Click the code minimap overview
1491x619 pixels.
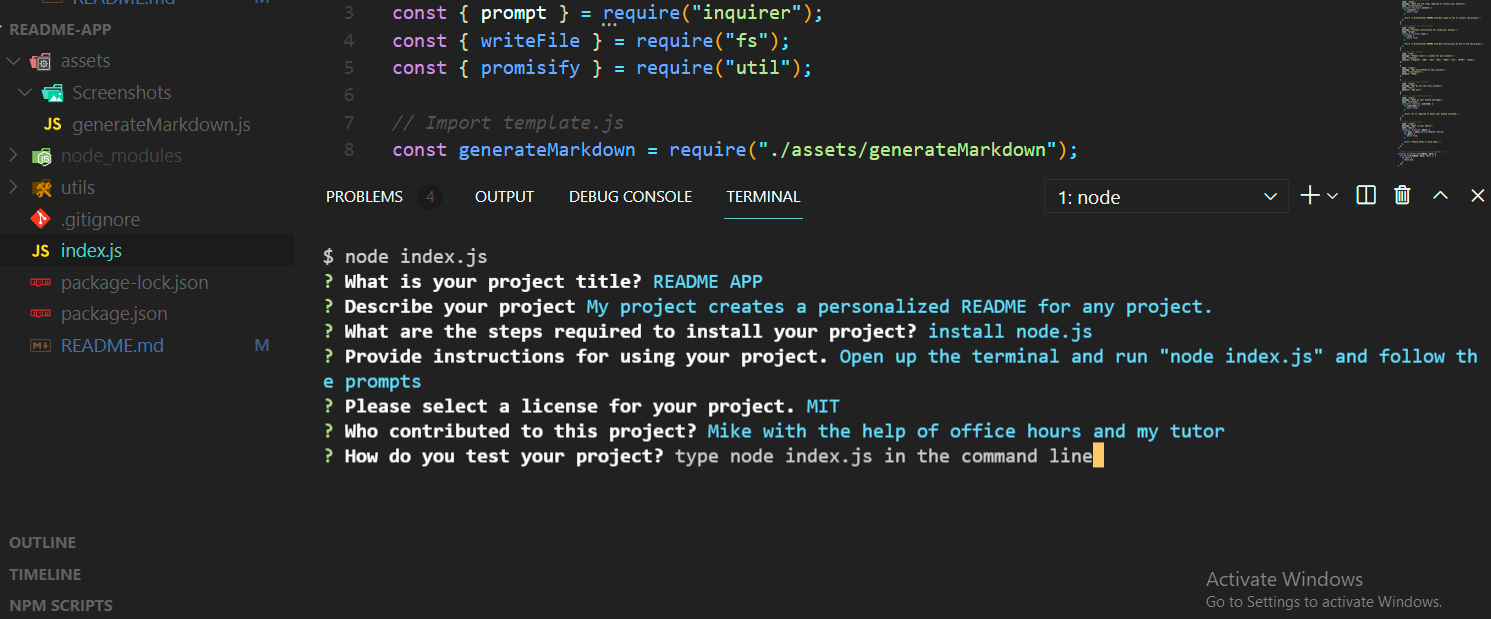(x=1443, y=82)
